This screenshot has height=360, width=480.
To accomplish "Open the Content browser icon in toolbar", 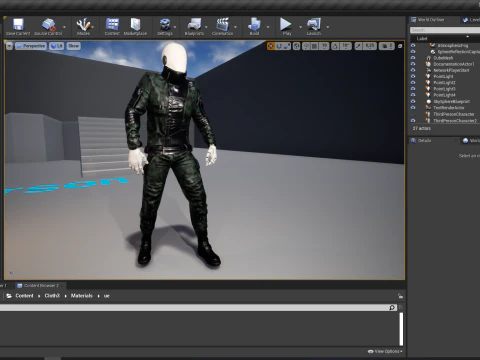I will (112, 27).
